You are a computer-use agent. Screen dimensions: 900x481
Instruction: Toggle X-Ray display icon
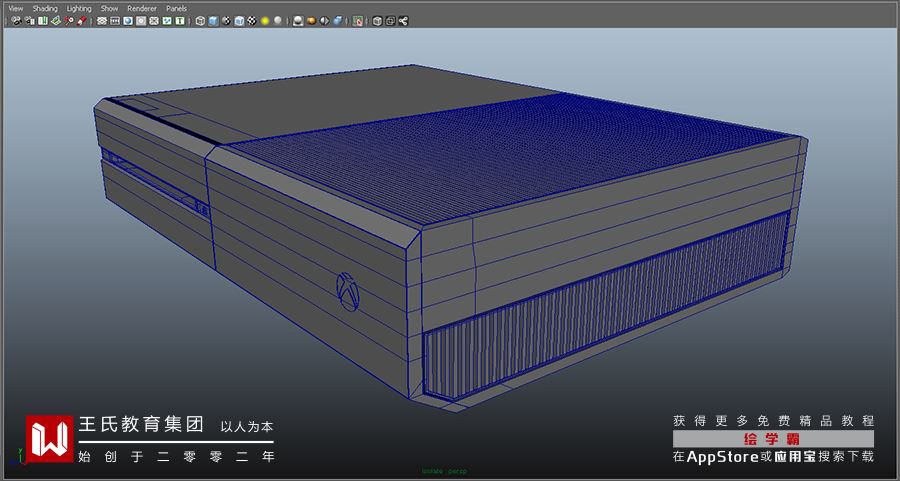click(x=377, y=21)
